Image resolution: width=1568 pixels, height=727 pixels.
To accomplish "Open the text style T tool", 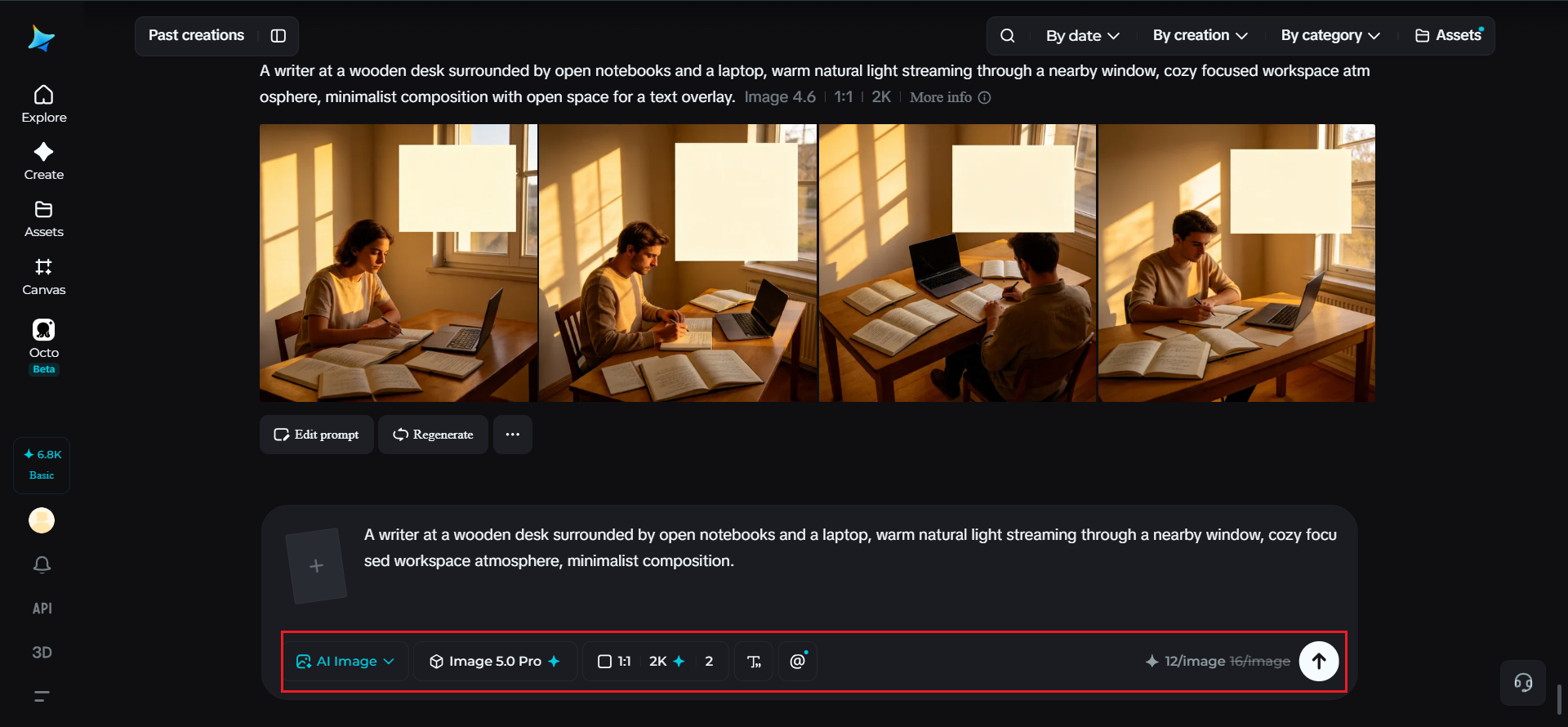I will [x=754, y=662].
